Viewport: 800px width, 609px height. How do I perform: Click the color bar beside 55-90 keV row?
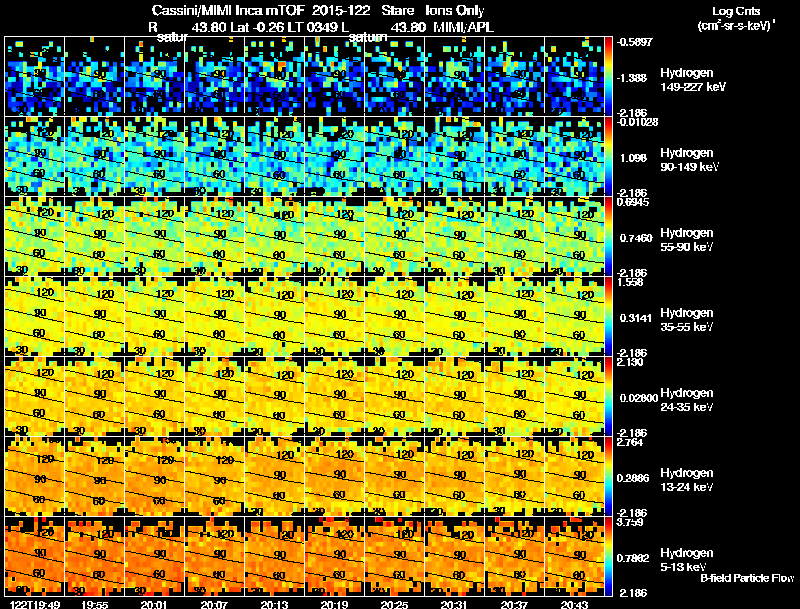pos(608,236)
